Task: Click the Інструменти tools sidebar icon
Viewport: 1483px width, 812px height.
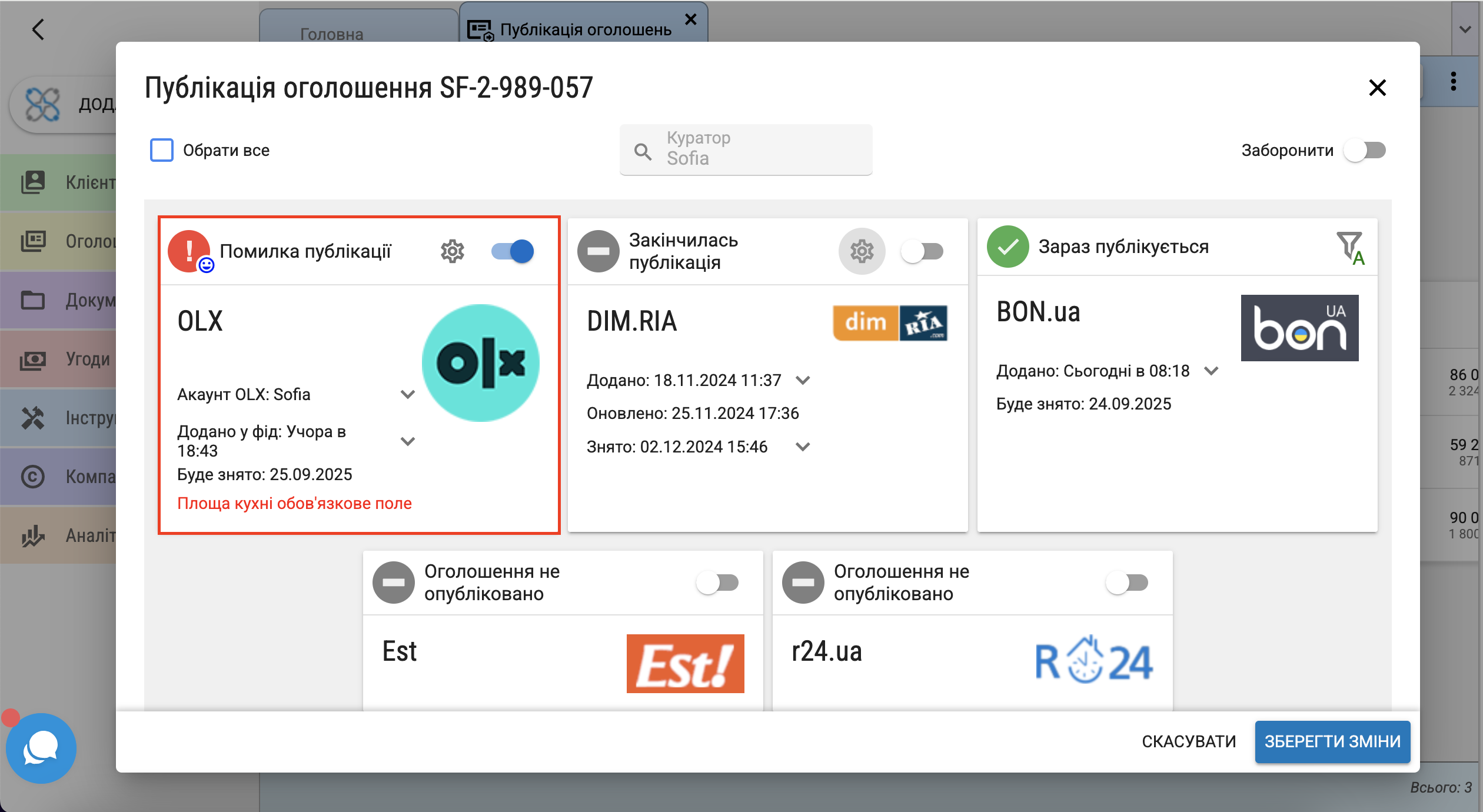Action: 33,418
